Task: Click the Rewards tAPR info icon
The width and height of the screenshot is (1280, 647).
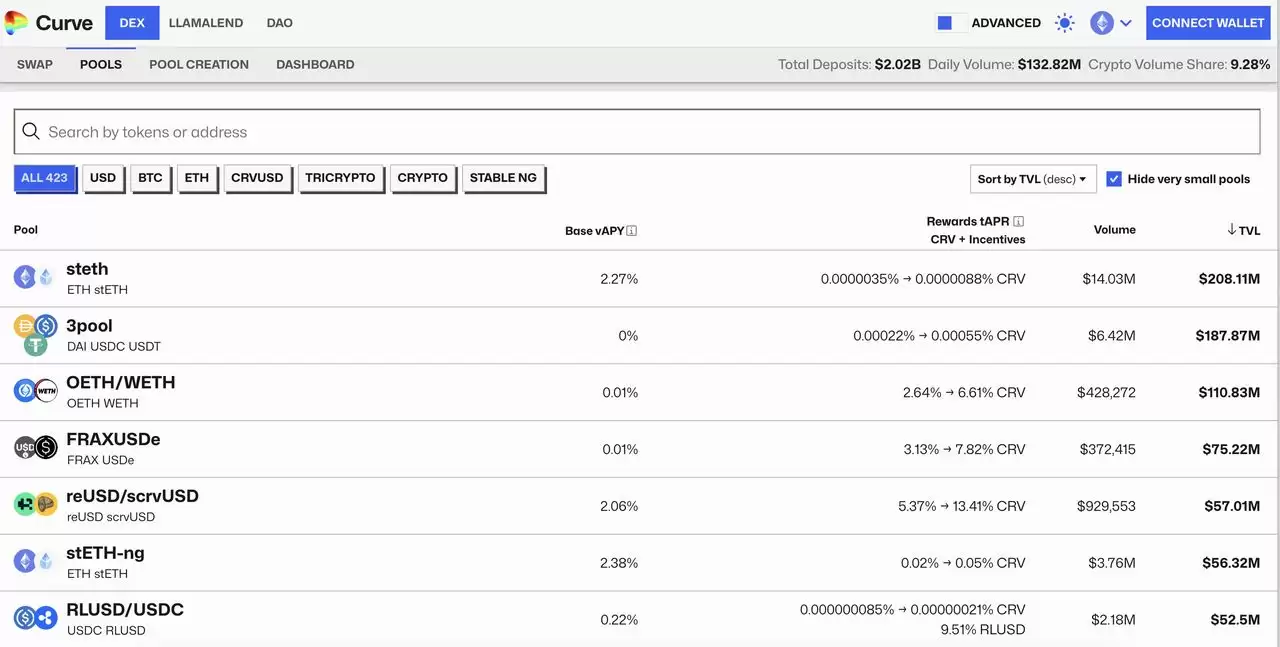Action: click(1018, 222)
